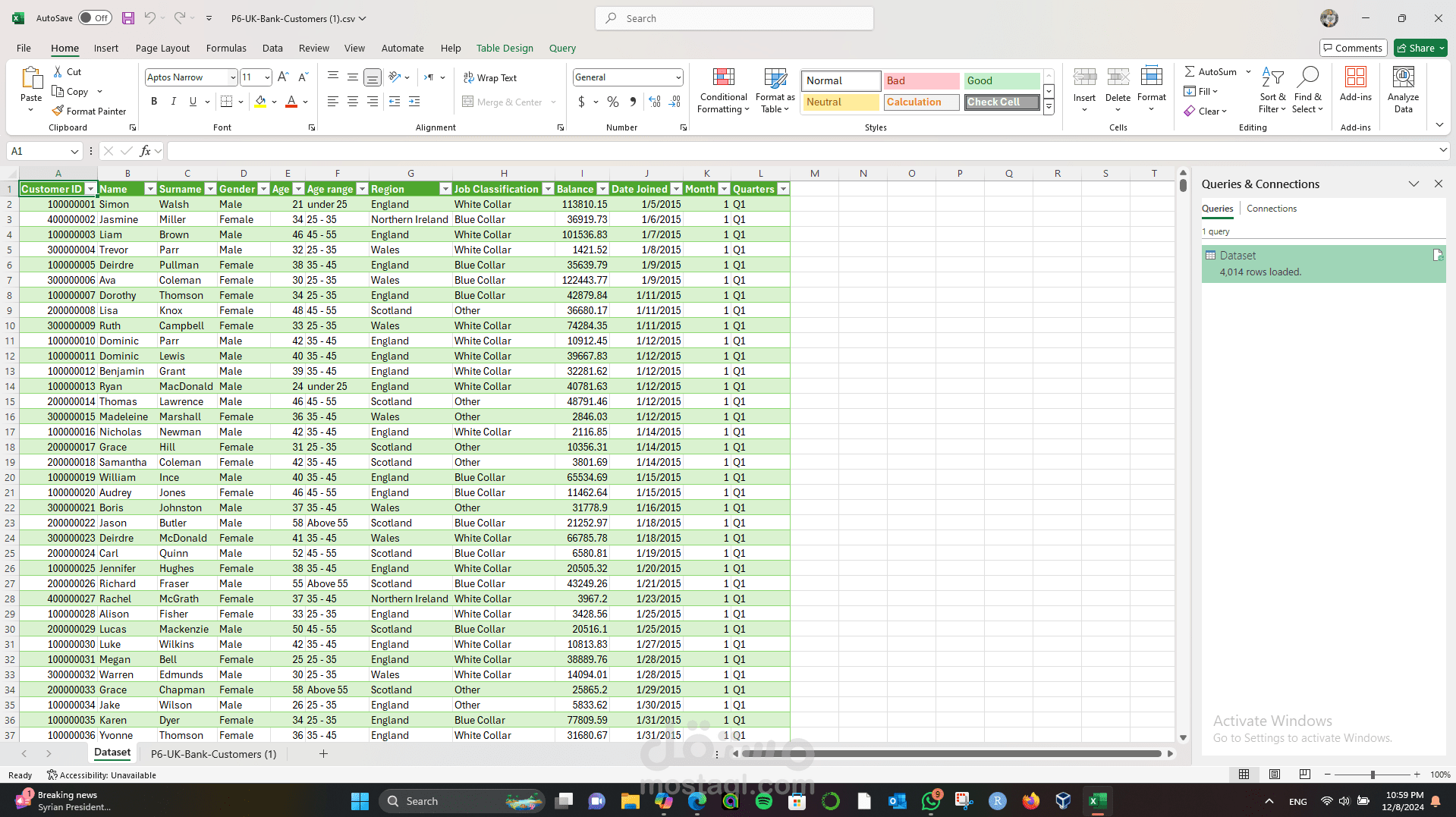
Task: Click the Paste clipboard icon
Action: [x=31, y=78]
